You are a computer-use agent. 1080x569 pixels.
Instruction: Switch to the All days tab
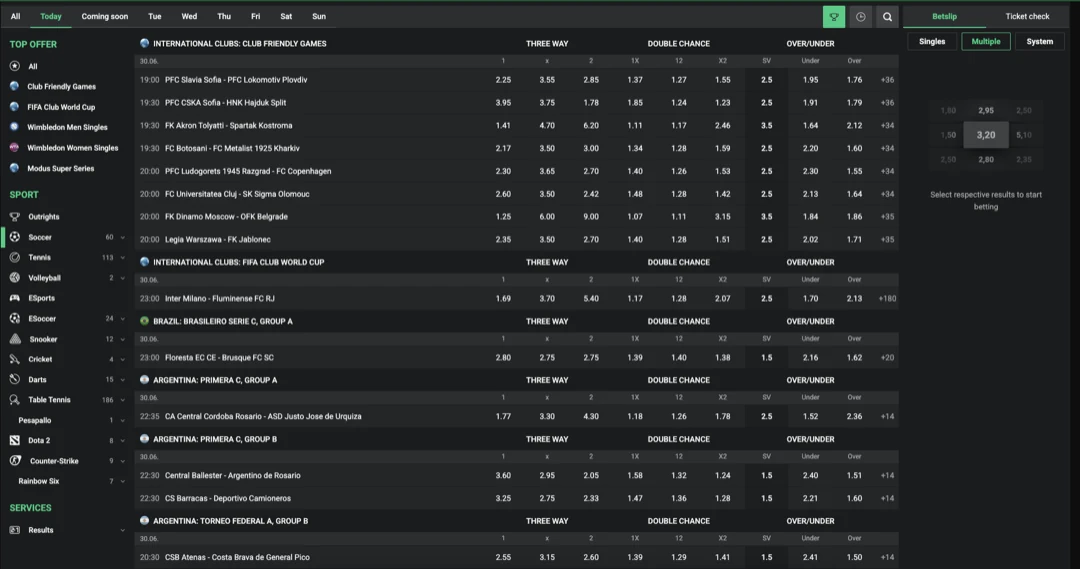click(15, 17)
